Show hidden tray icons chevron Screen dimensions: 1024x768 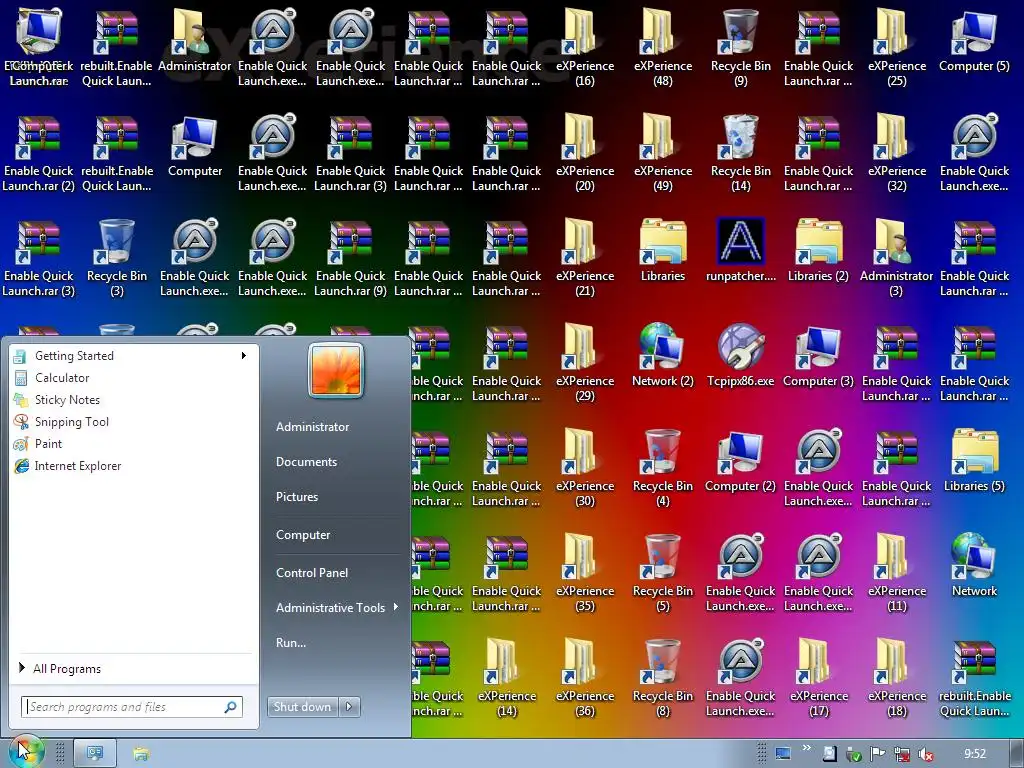807,748
